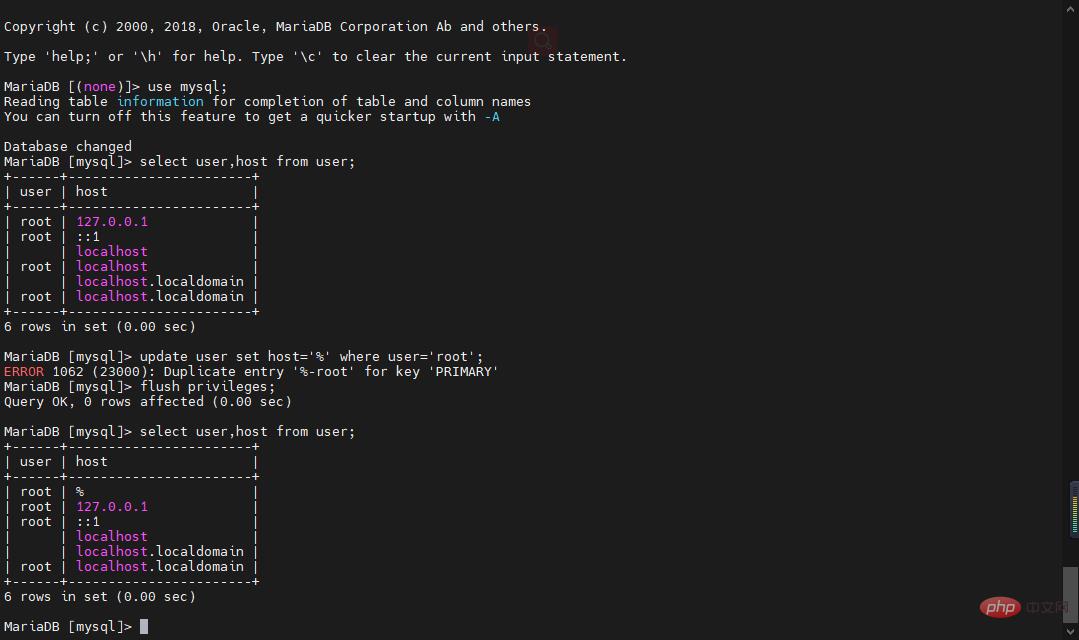Image resolution: width=1079 pixels, height=640 pixels.
Task: Click the magenta '(none)' database label
Action: [x=99, y=87]
